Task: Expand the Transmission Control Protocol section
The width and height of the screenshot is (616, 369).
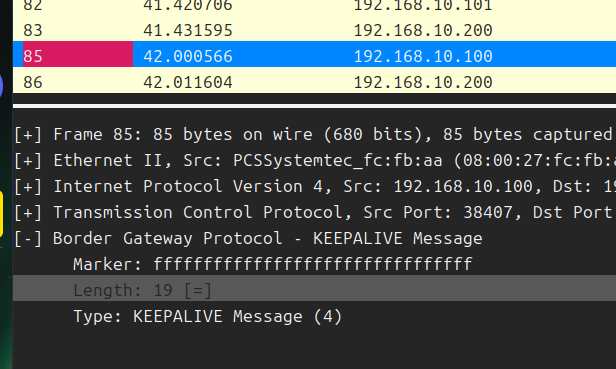Action: pos(28,212)
